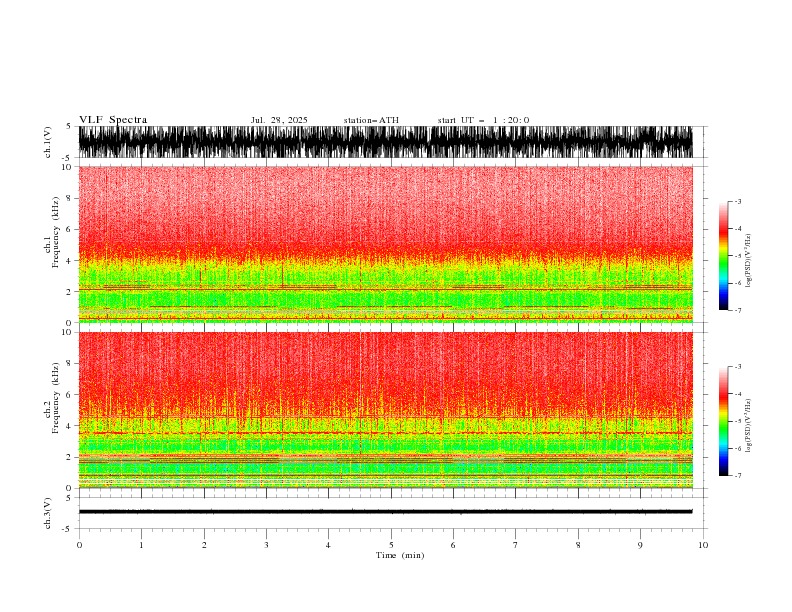Click the "ch.3(V)" waveform axis label
Viewport: 792px width, 612px height.
pyautogui.click(x=48, y=513)
